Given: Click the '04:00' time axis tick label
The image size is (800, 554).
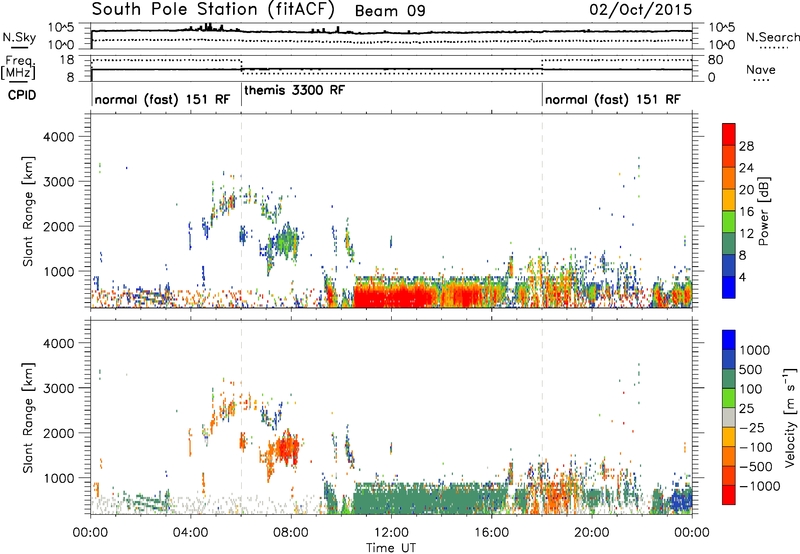Looking at the screenshot, I should [190, 532].
